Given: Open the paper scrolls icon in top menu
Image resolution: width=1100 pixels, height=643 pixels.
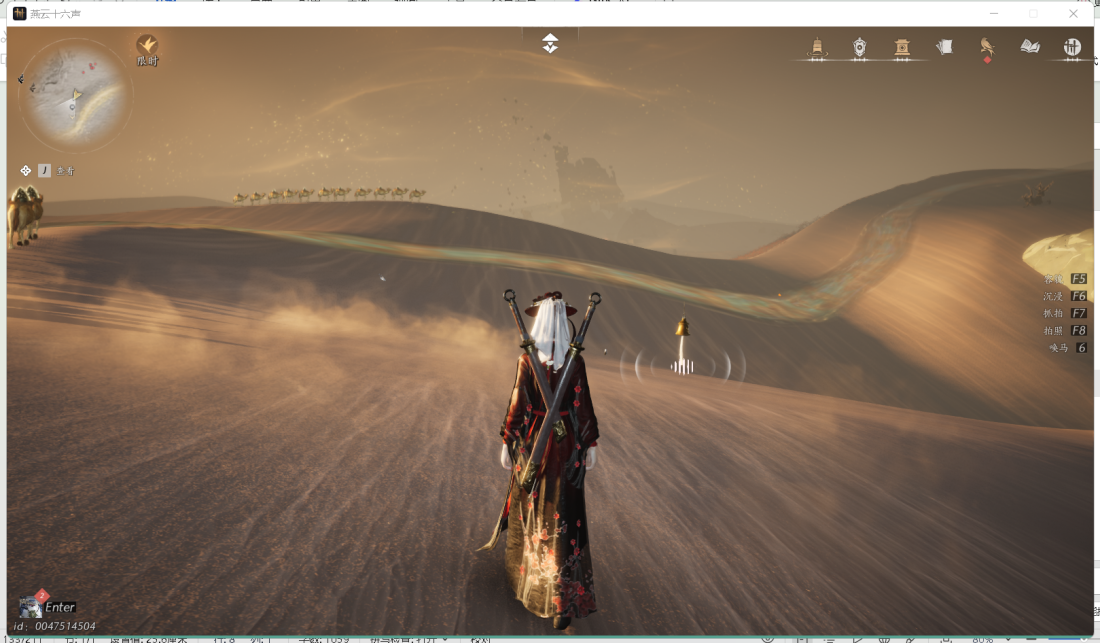Looking at the screenshot, I should coord(944,47).
